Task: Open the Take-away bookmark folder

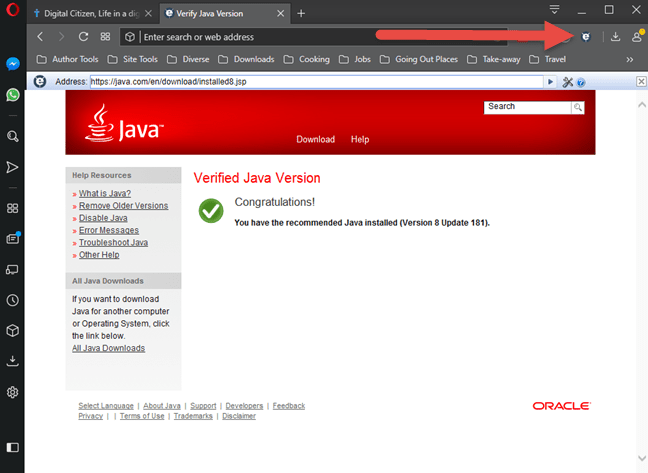Action: click(493, 59)
